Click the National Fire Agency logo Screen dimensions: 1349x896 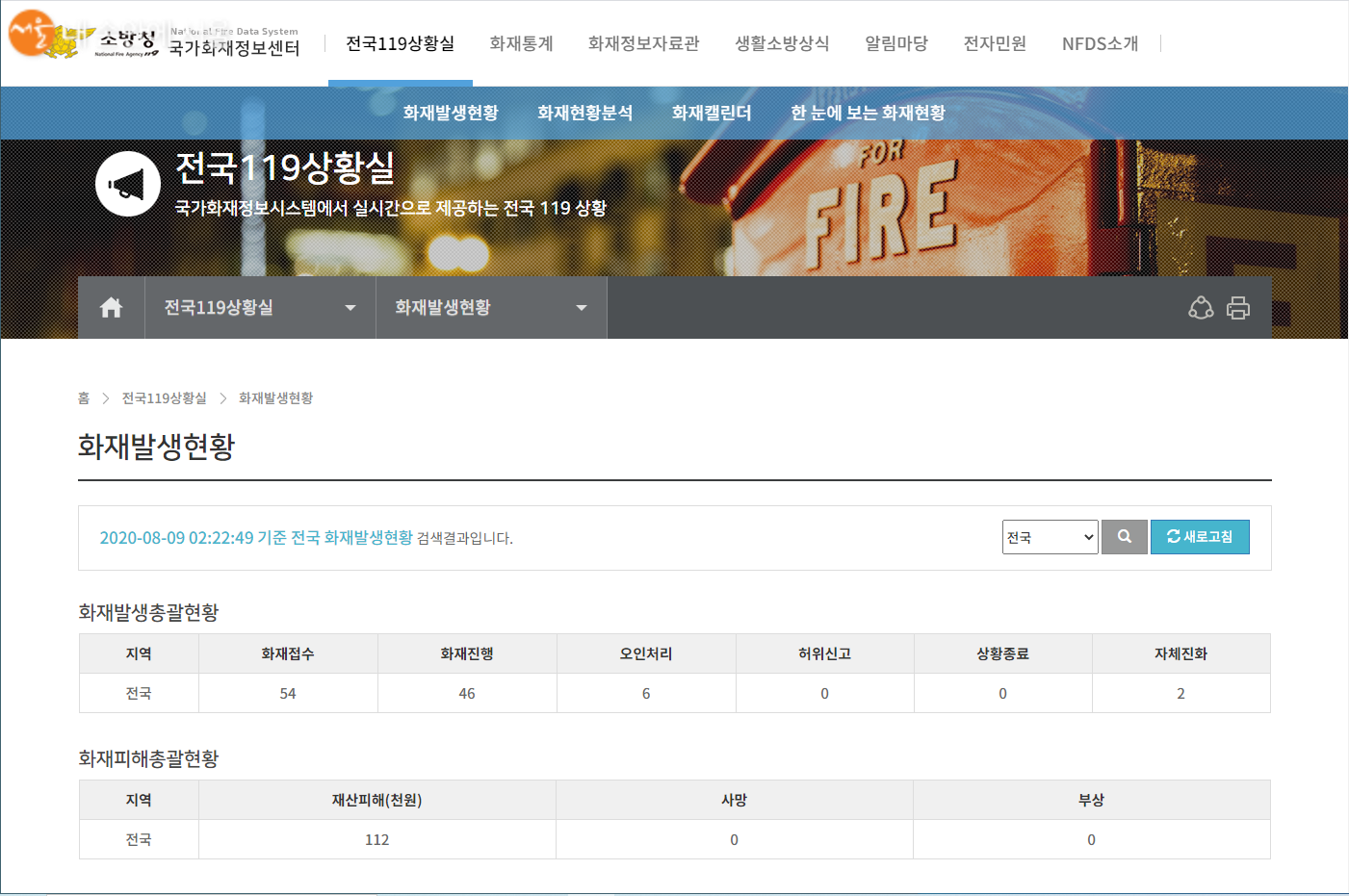[x=85, y=38]
